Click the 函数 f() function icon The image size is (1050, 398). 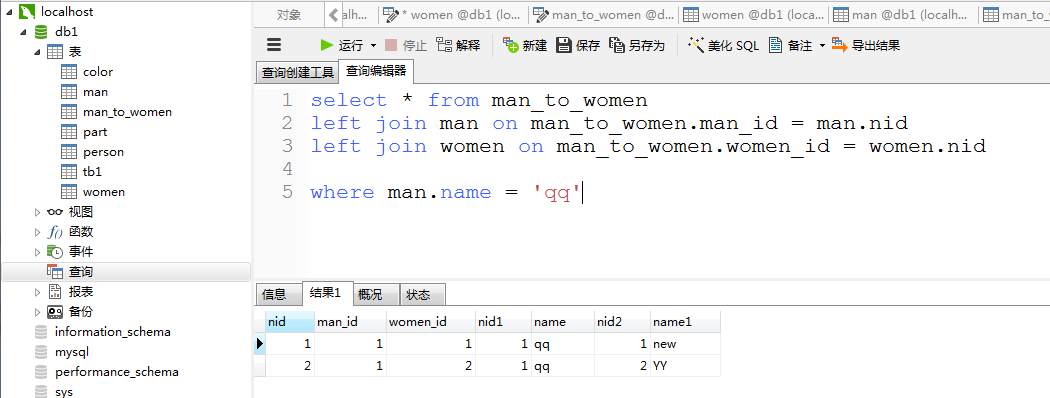coord(55,233)
